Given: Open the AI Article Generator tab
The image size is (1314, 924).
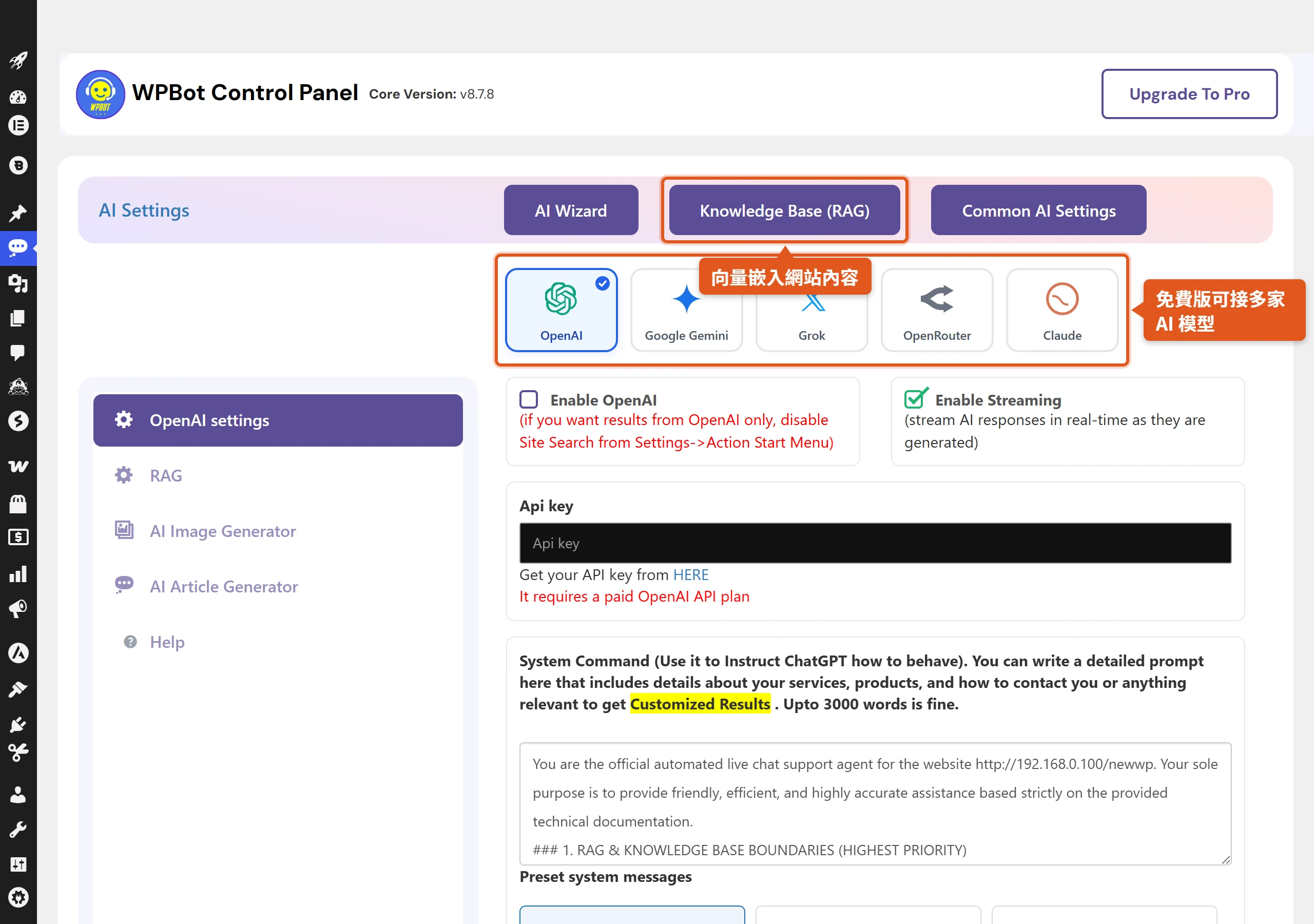Looking at the screenshot, I should tap(278, 587).
